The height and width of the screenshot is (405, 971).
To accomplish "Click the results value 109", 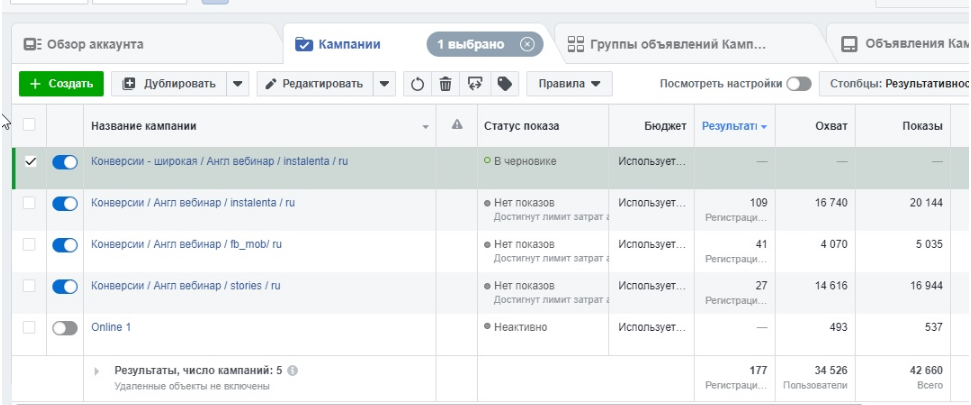I will 757,202.
